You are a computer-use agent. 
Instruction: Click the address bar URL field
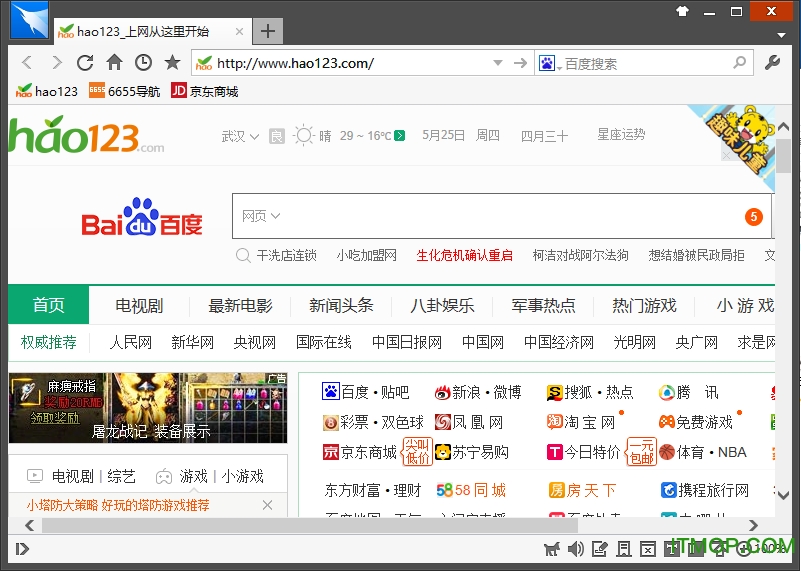[x=342, y=63]
